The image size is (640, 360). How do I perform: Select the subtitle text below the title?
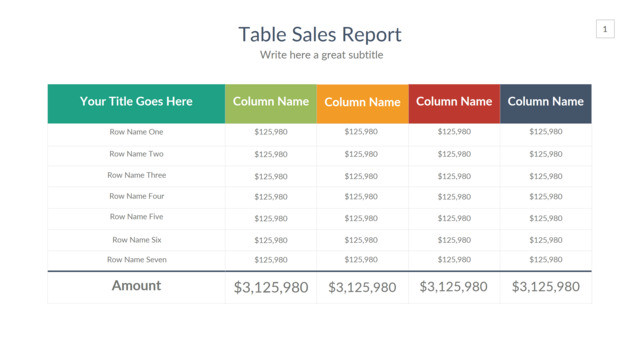coord(322,55)
